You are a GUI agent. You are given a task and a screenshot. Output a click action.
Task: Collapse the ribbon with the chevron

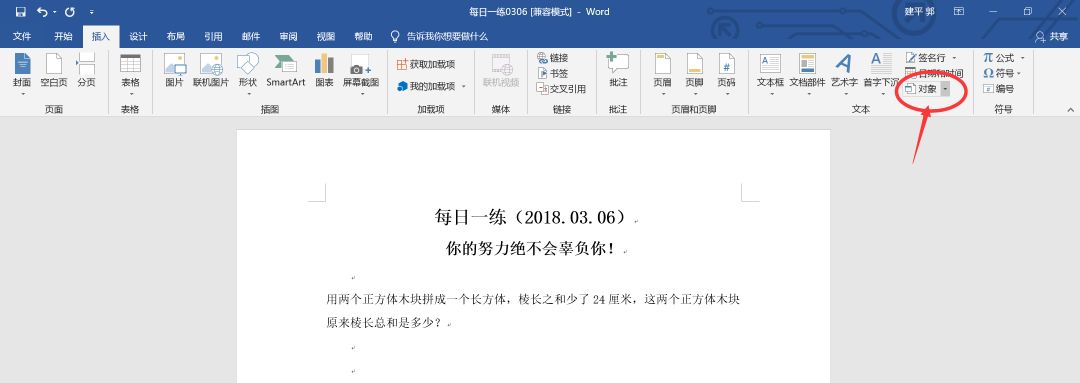pyautogui.click(x=1071, y=110)
